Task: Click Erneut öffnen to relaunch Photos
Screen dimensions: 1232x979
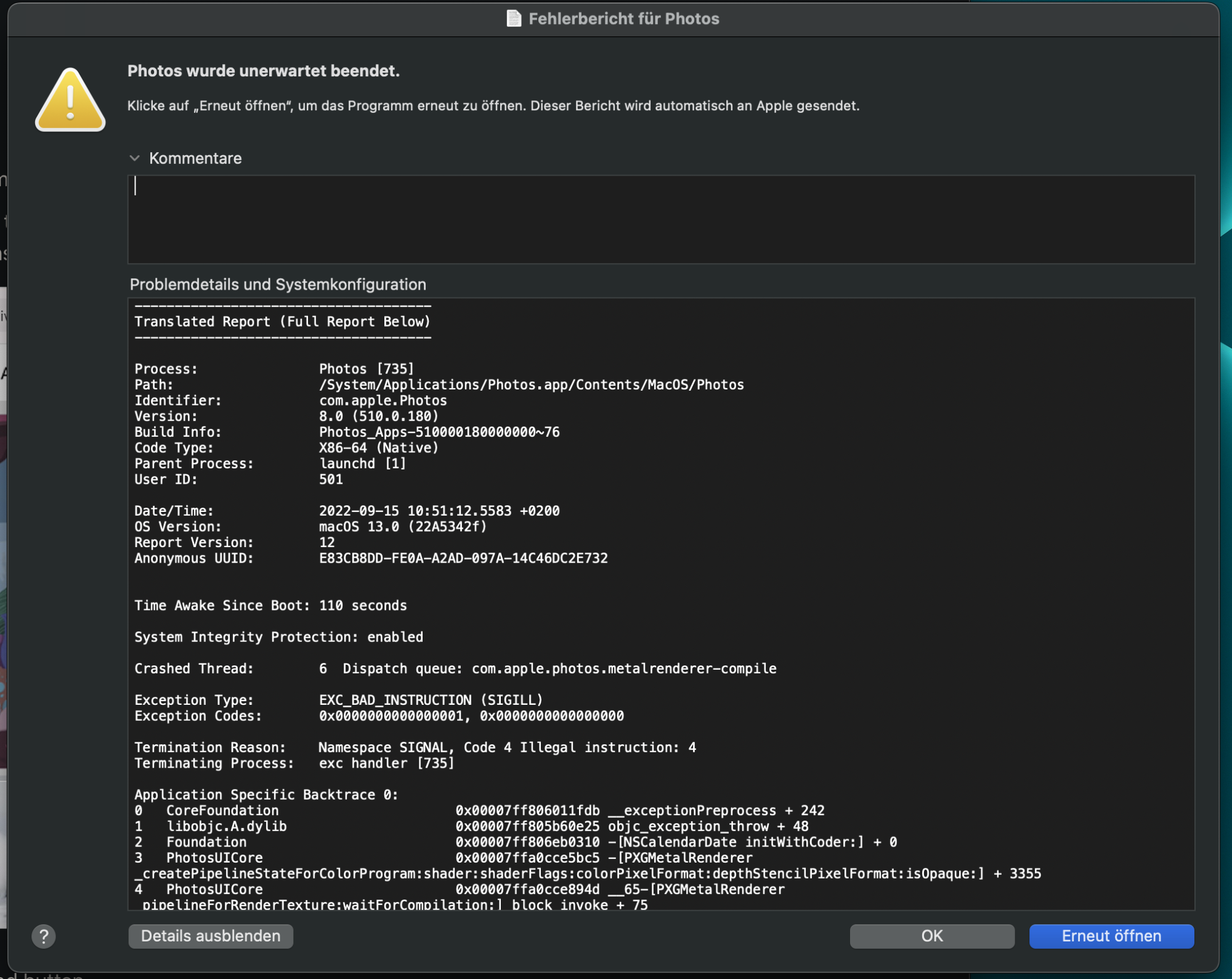Action: click(1111, 936)
